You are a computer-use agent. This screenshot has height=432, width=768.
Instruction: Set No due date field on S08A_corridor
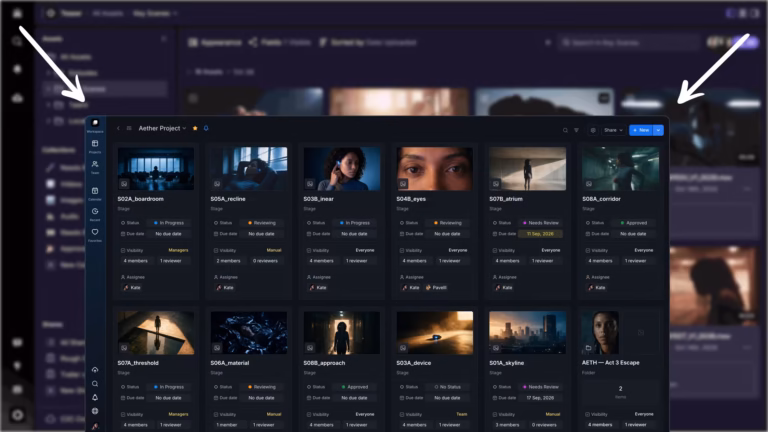633,234
